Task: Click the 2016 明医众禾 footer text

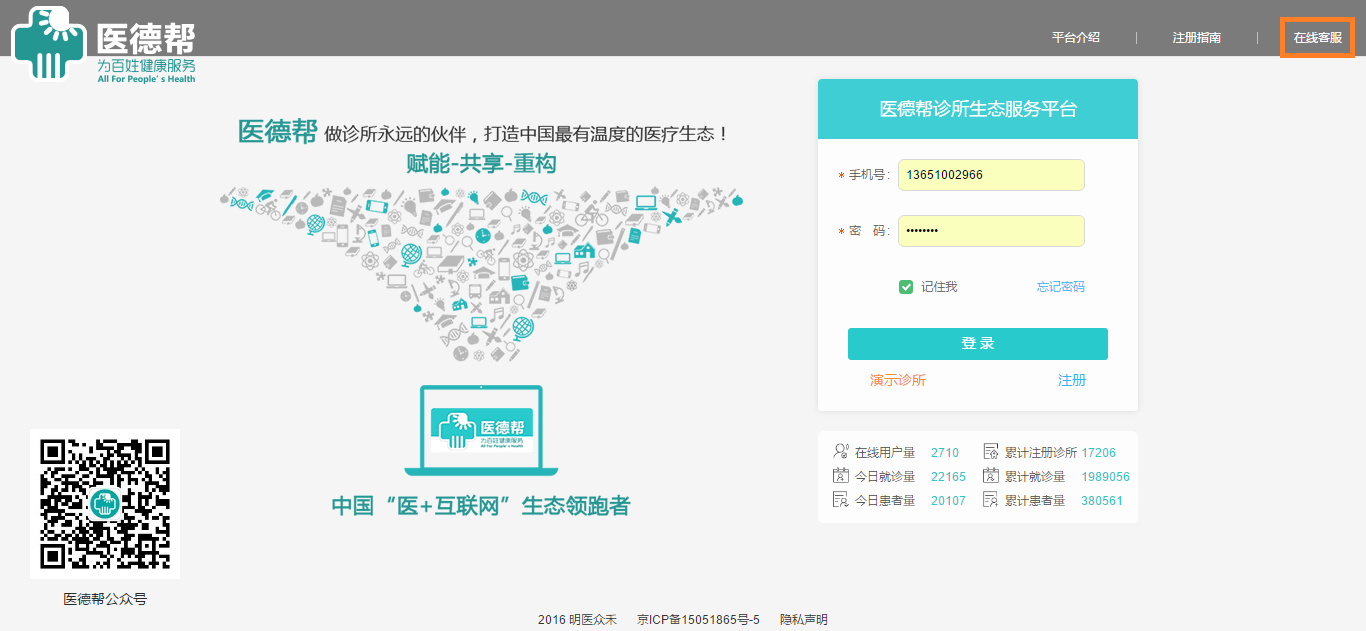Action: [x=577, y=620]
